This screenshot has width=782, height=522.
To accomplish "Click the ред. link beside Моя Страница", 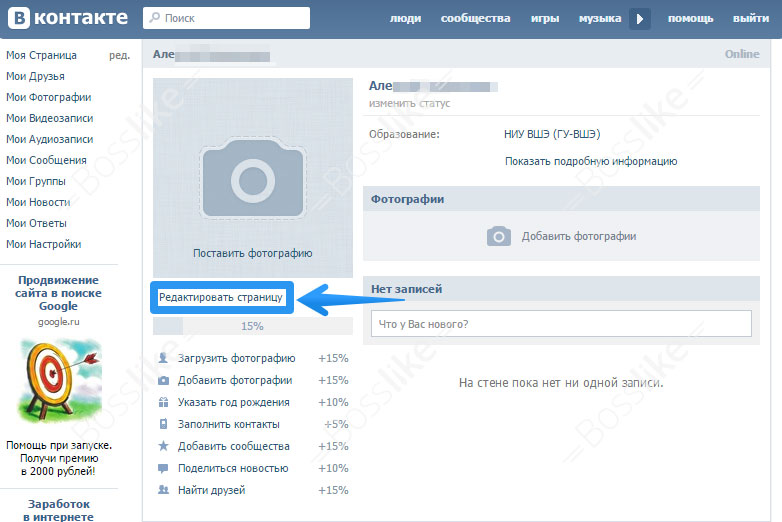I will [120, 55].
